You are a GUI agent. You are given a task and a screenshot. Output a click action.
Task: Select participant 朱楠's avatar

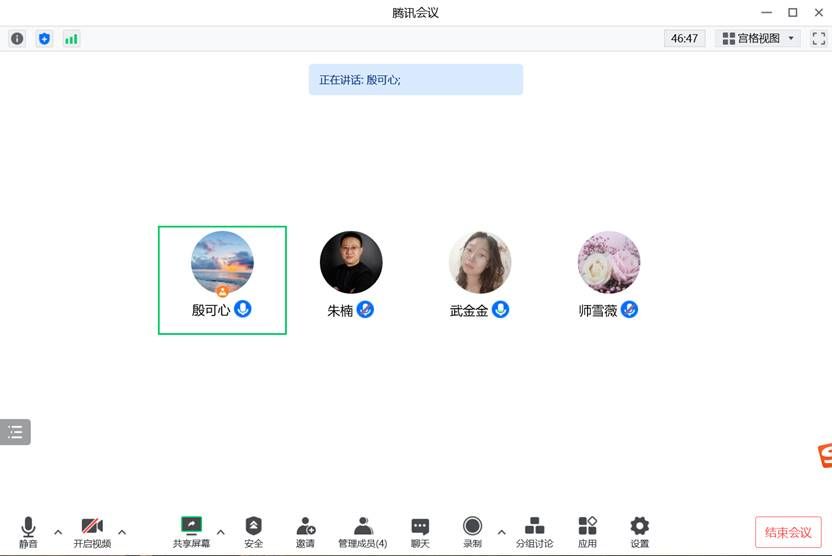(x=351, y=262)
